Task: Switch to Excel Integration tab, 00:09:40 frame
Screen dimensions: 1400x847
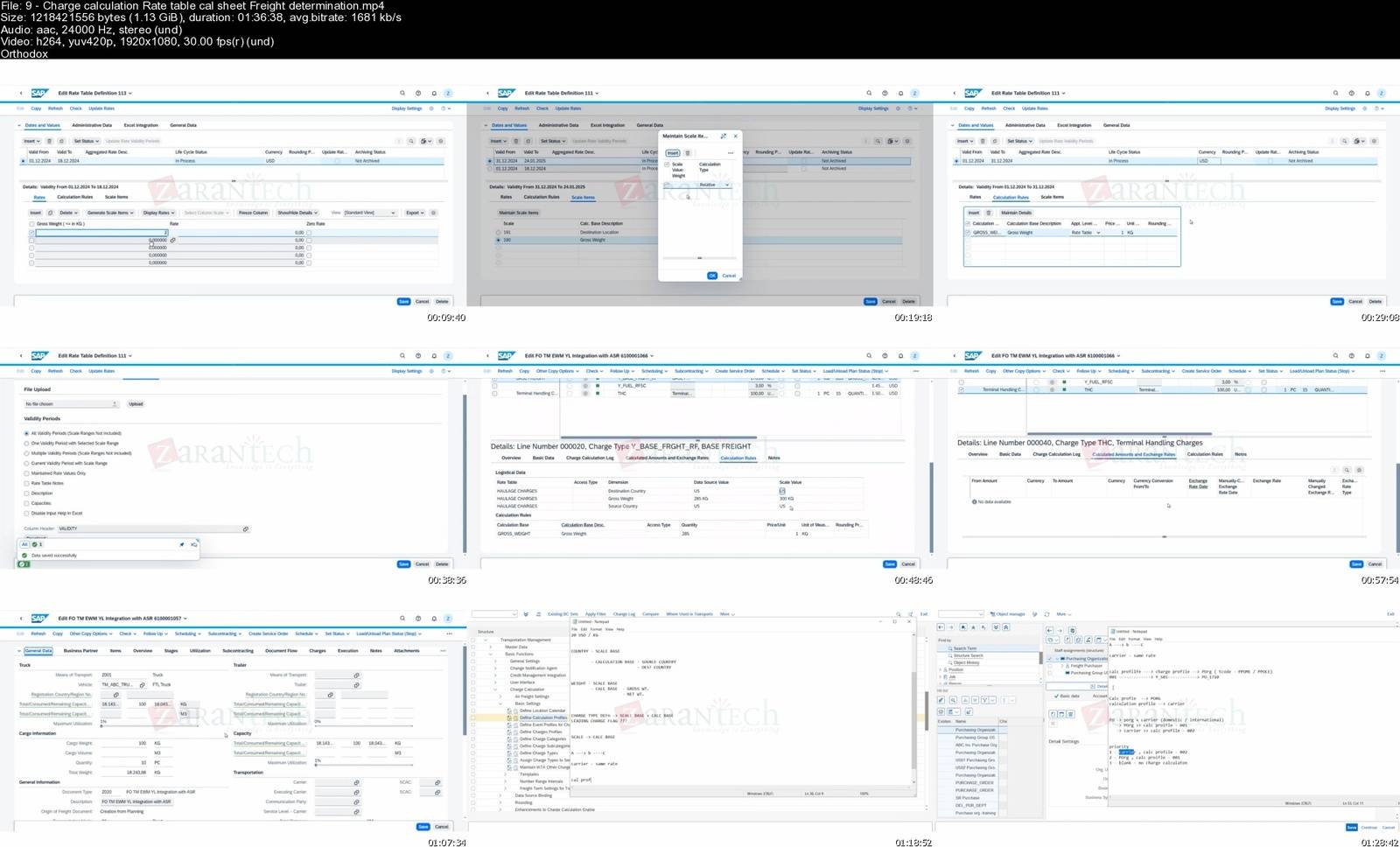Action: (141, 125)
